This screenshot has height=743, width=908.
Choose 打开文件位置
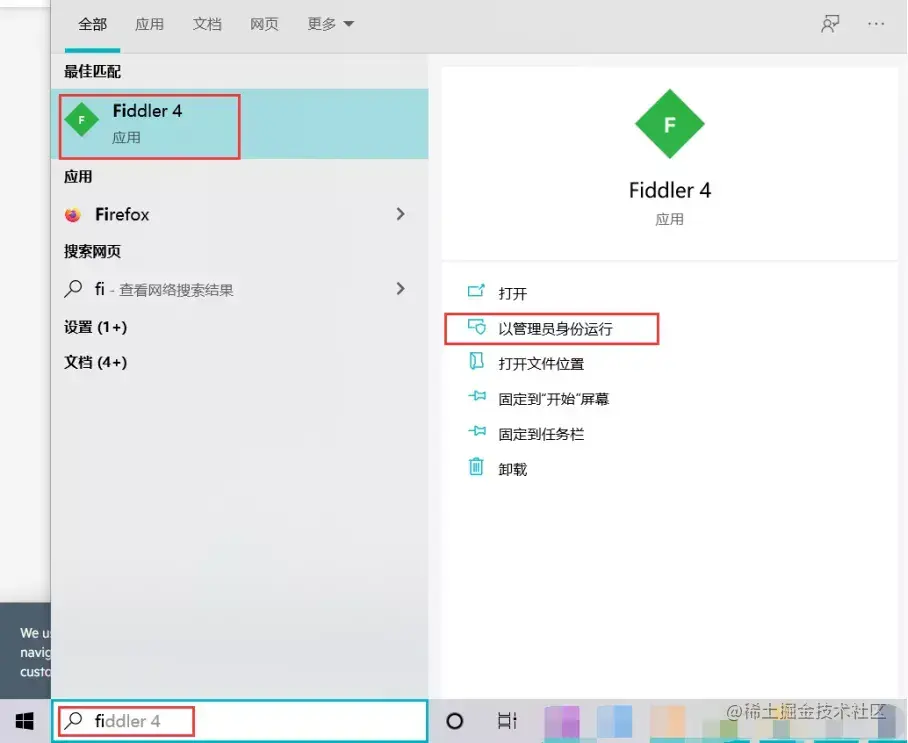541,364
